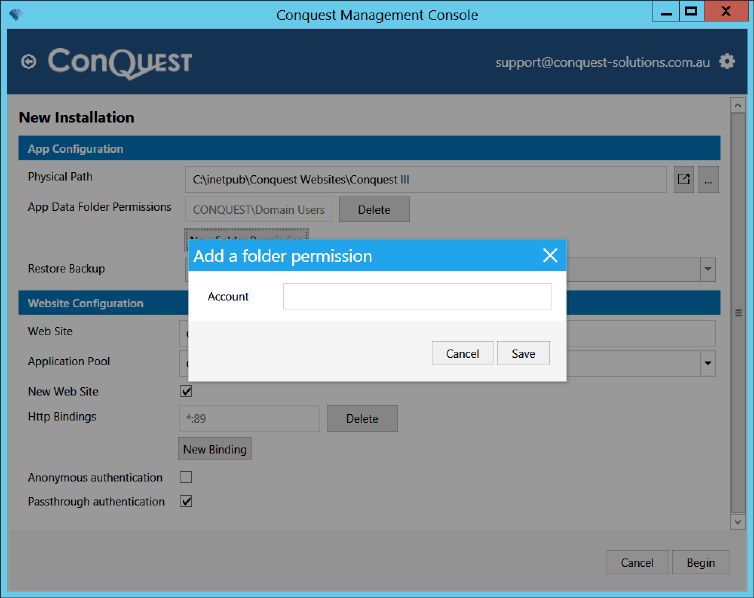Expand the Application Pool dropdown

tap(708, 363)
